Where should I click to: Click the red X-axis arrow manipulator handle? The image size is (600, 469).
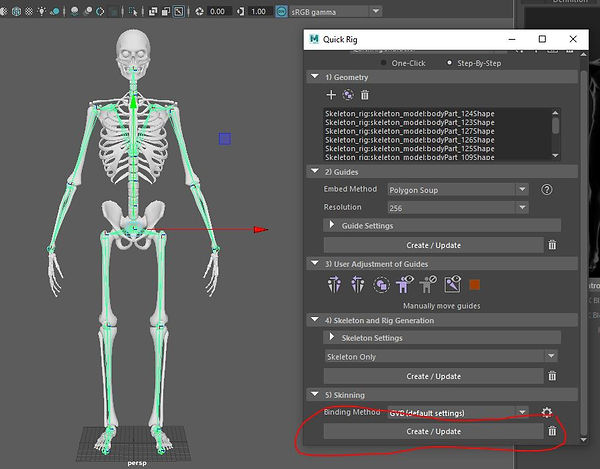tap(261, 230)
